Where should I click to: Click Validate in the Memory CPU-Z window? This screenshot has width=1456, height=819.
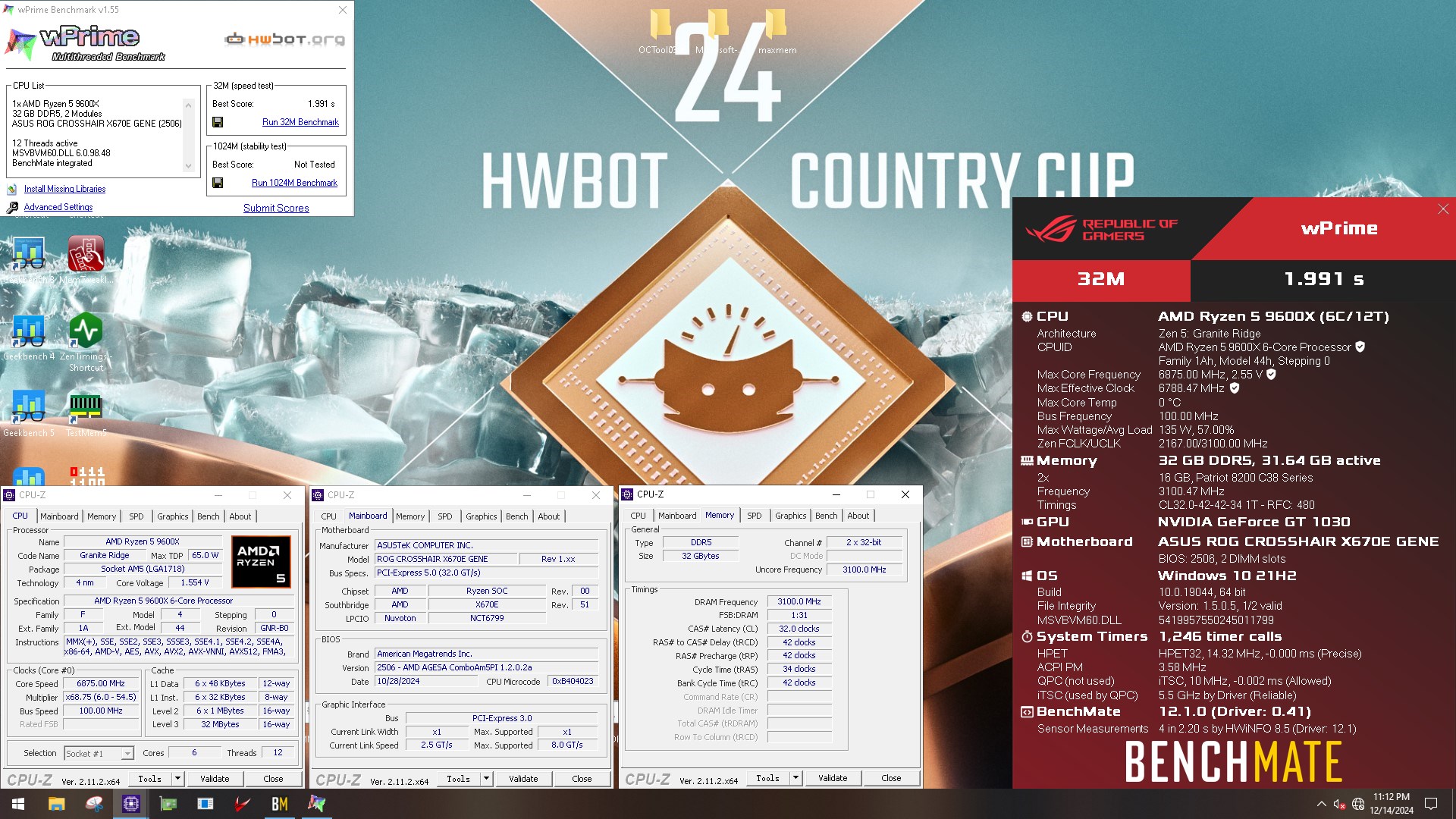[833, 778]
